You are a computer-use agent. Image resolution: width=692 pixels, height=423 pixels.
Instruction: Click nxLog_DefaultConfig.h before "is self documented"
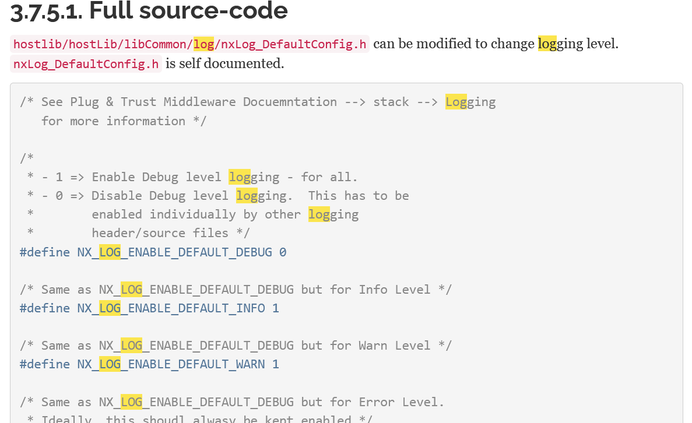pos(84,64)
